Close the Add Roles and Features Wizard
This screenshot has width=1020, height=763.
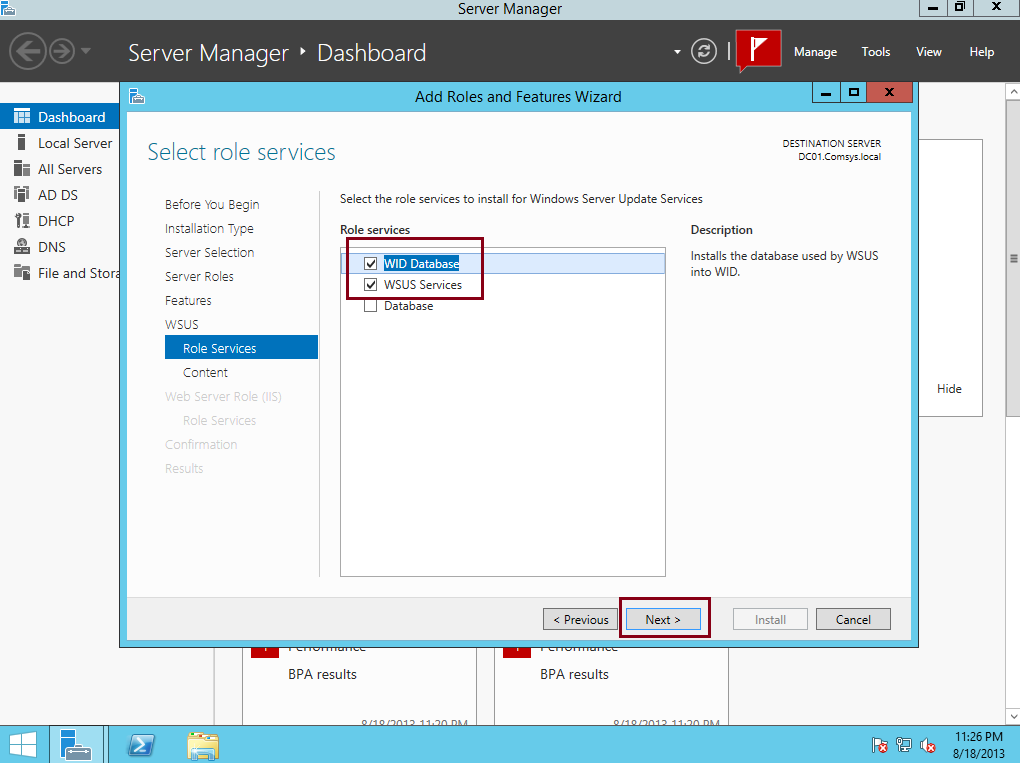(889, 93)
